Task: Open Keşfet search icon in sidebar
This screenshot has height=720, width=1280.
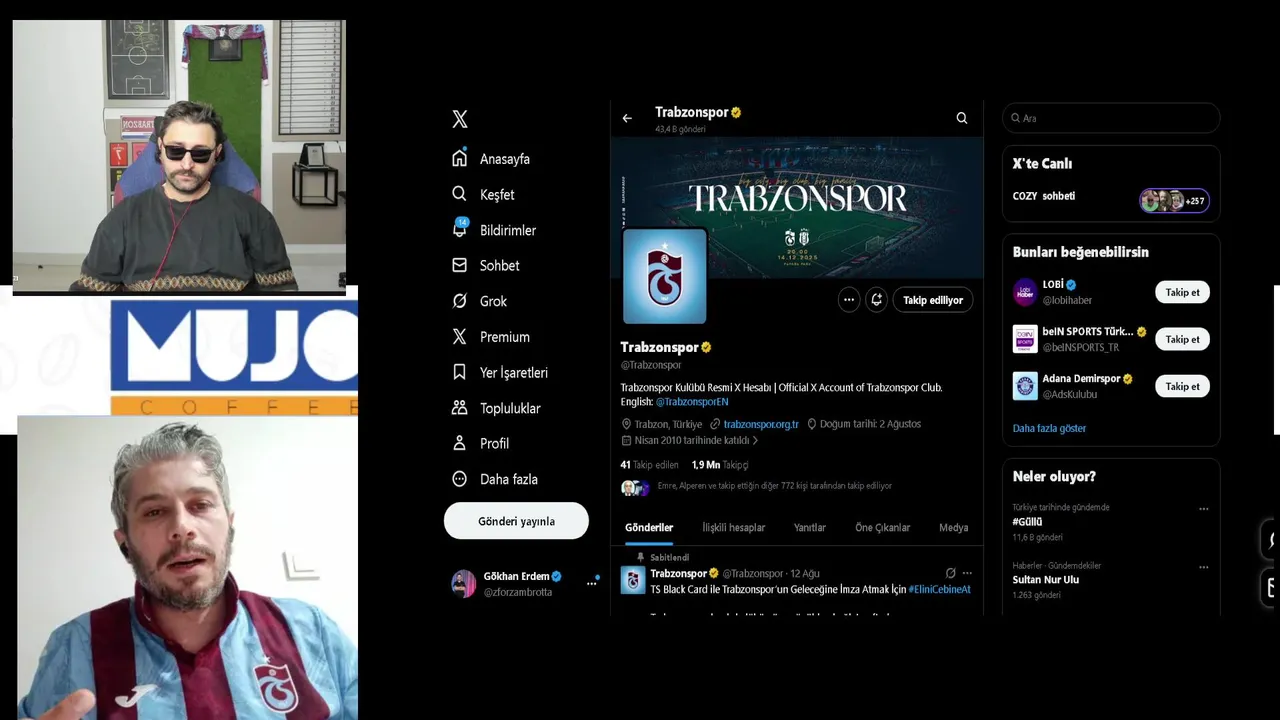Action: click(x=460, y=194)
